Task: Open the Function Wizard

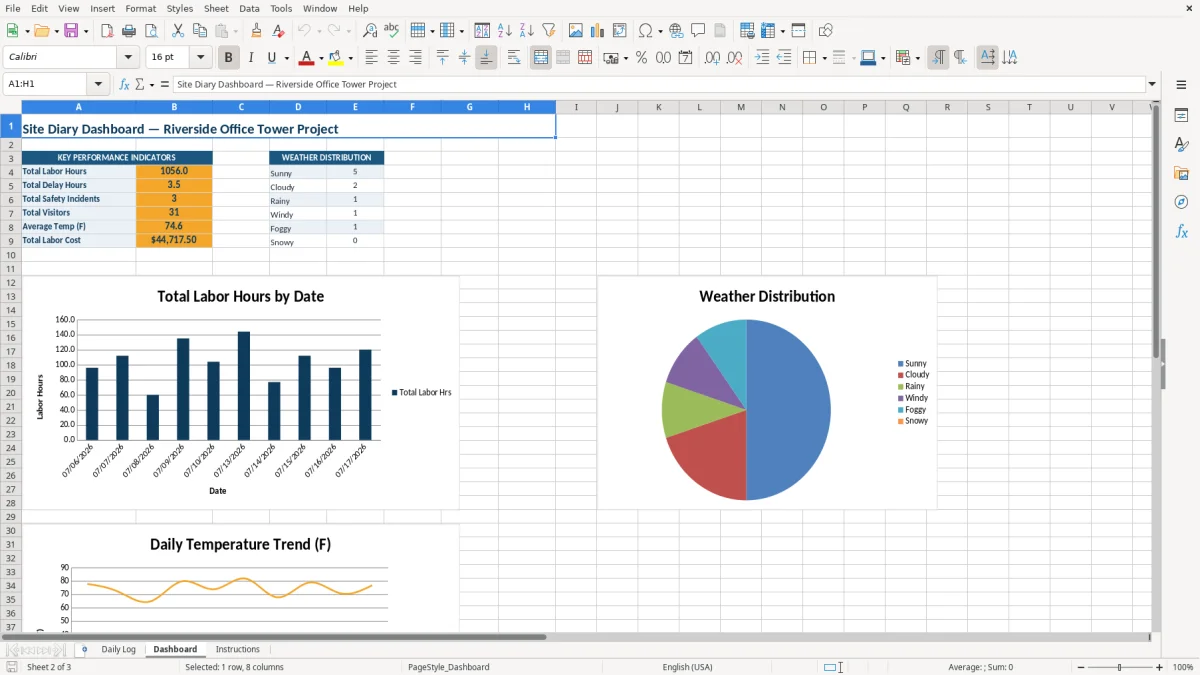Action: (124, 84)
